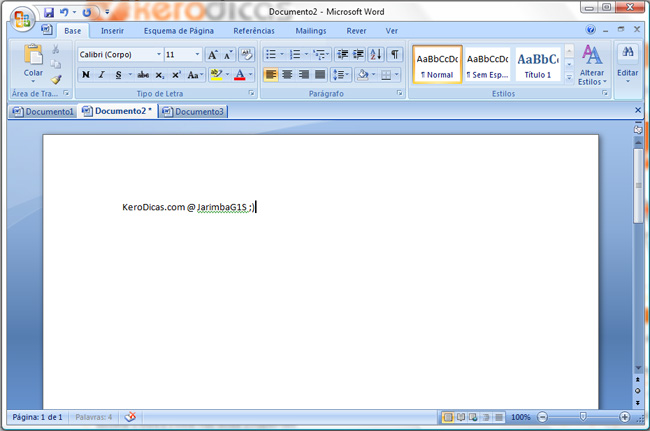Create a numbered list

295,54
